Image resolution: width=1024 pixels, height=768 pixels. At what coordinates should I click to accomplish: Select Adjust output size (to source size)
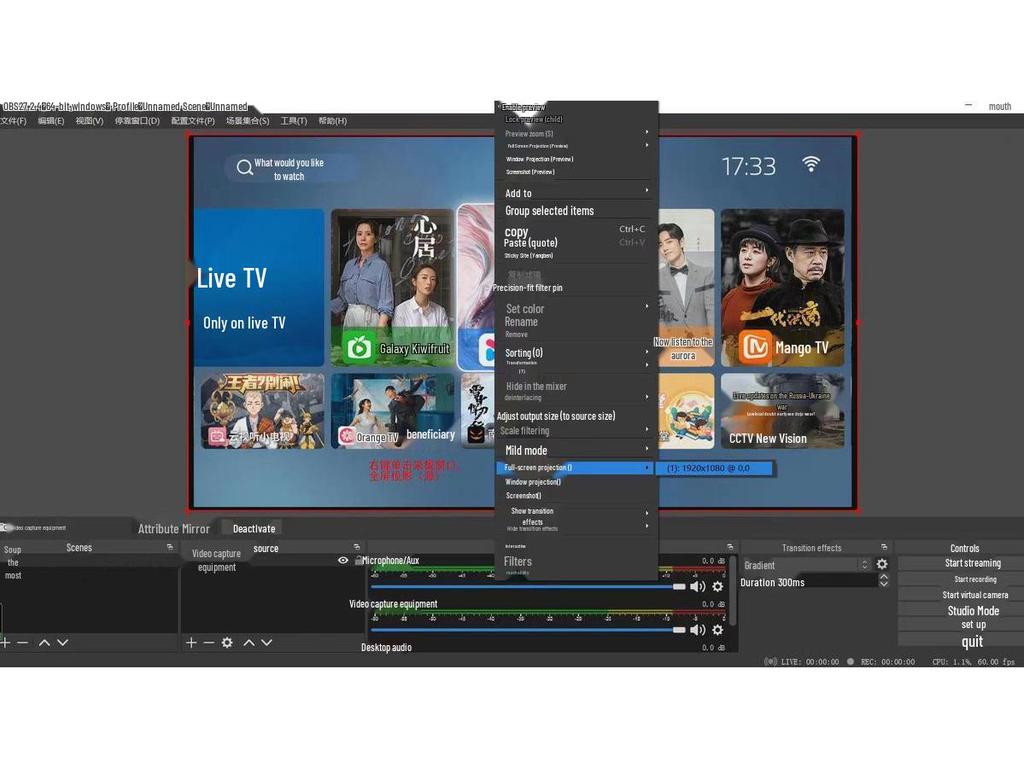[x=556, y=416]
